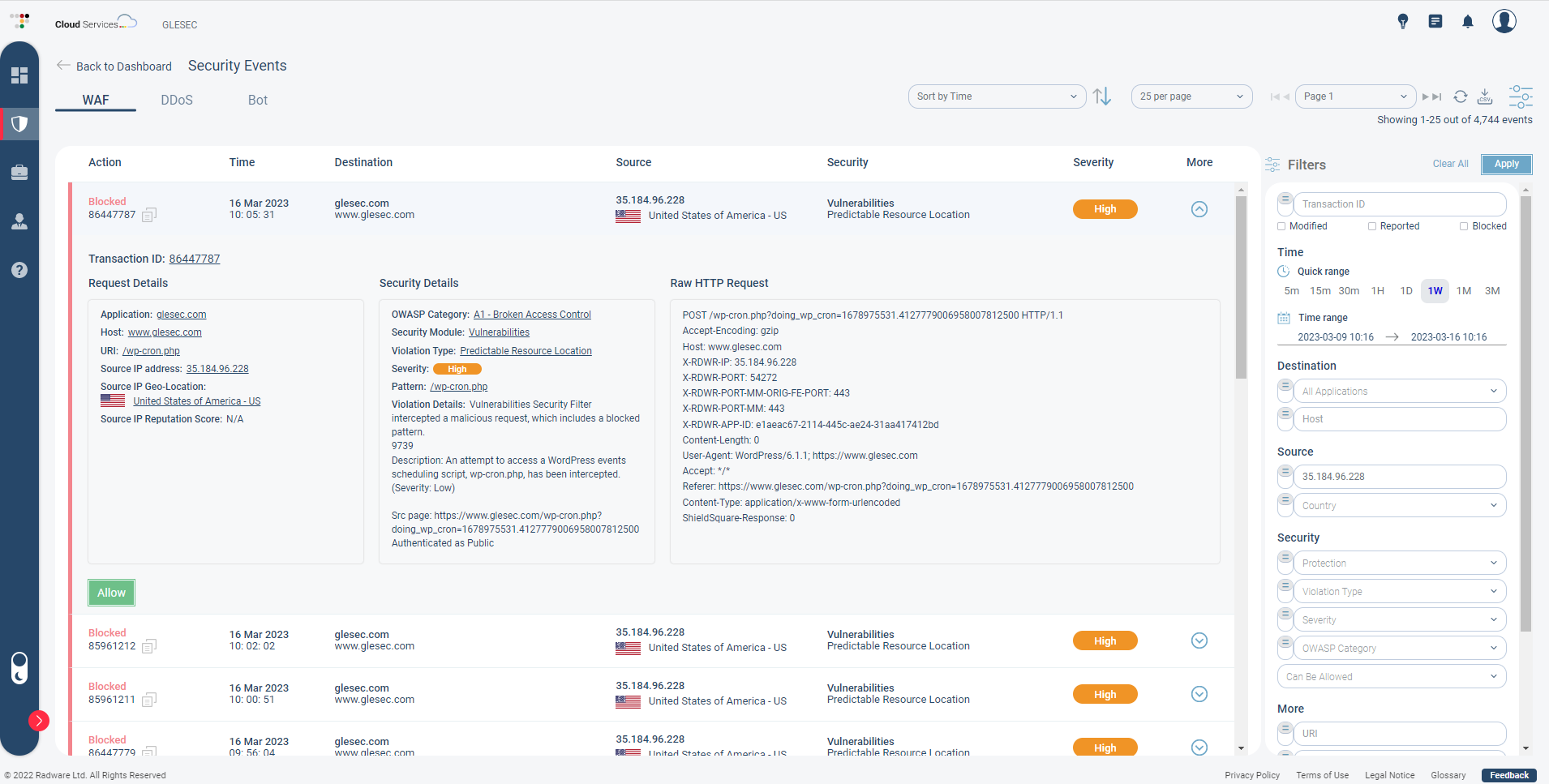This screenshot has width=1549, height=784.
Task: Click the A1 - Broken Access Control link
Action: pyautogui.click(x=532, y=315)
